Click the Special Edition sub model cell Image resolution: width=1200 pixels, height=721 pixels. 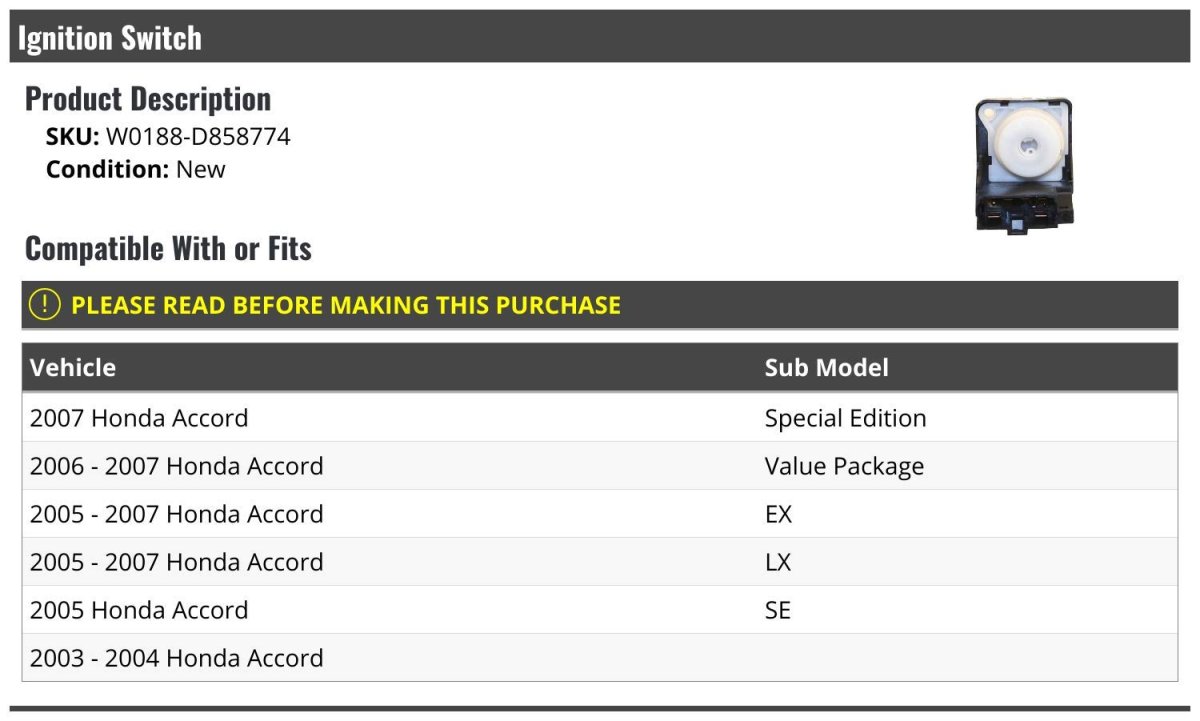click(845, 418)
